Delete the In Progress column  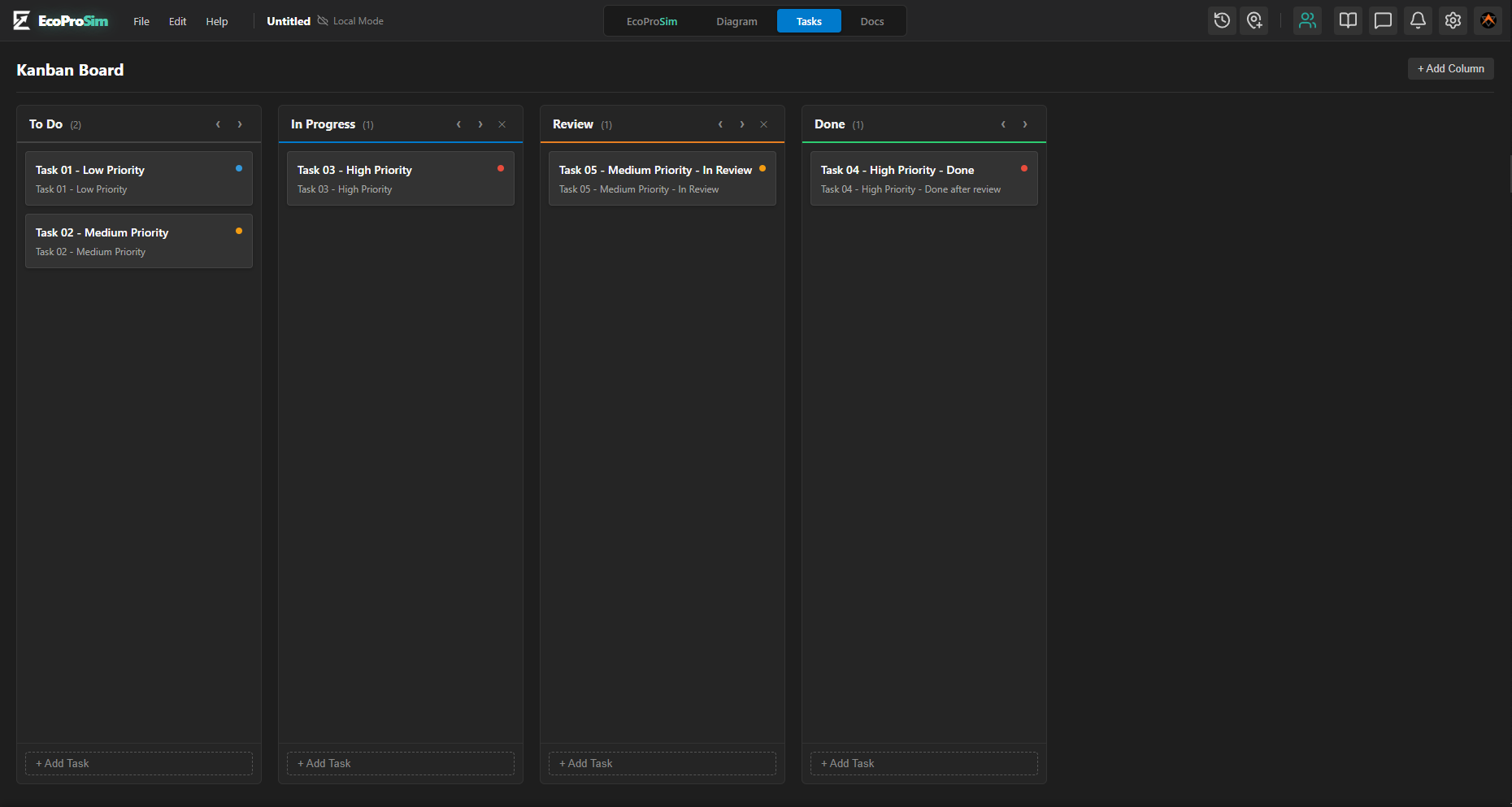tap(502, 124)
